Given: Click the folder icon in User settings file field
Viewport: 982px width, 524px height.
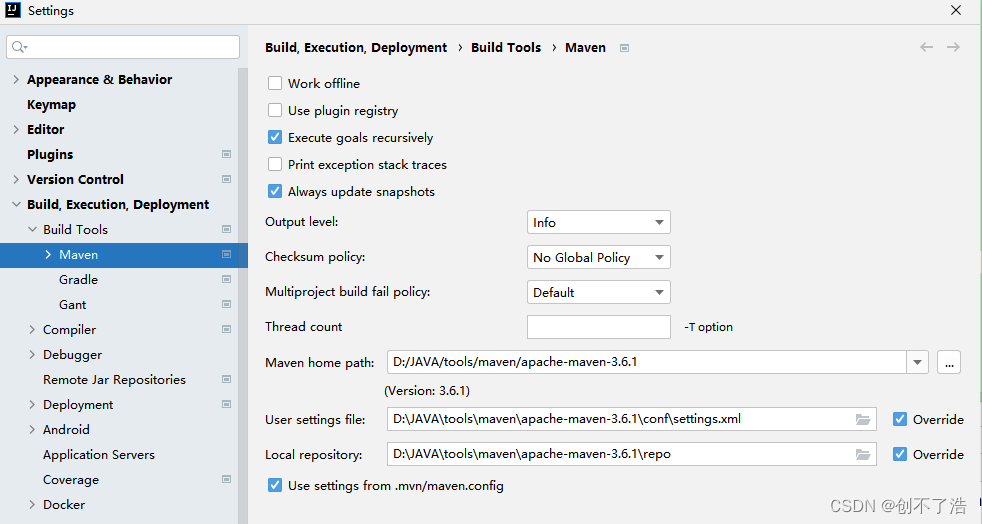Looking at the screenshot, I should pos(863,420).
